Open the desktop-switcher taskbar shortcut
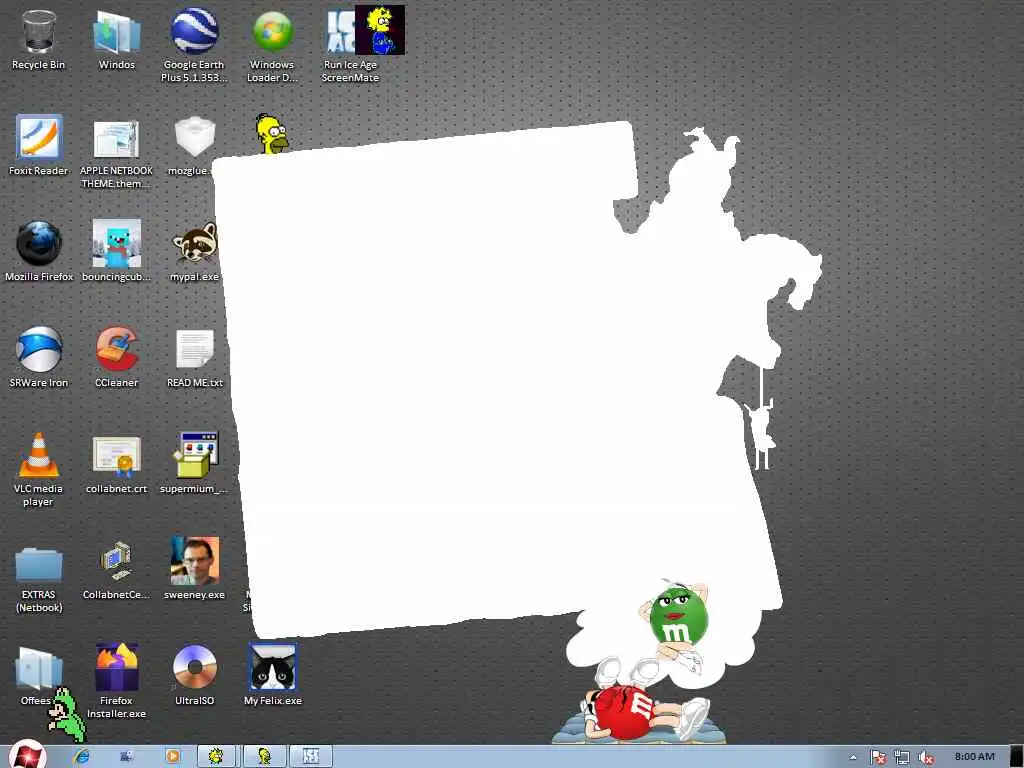1024x768 pixels. point(127,756)
